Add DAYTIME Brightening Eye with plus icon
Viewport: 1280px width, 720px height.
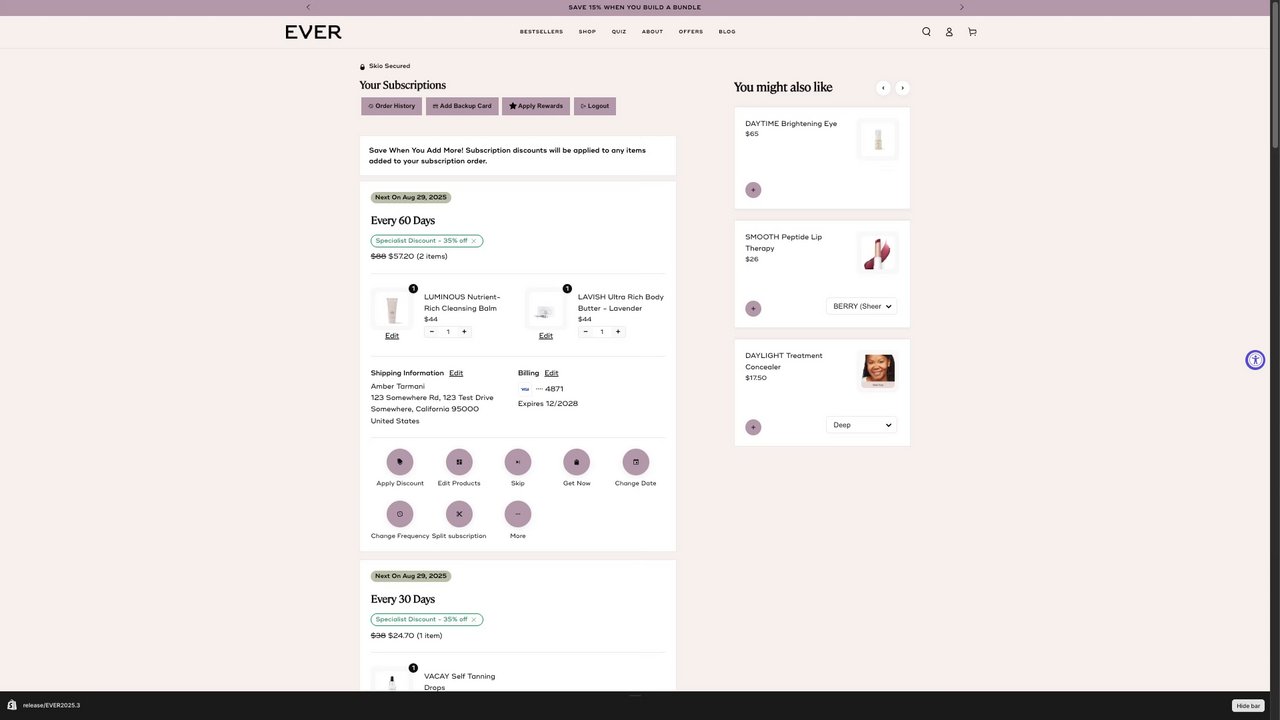(753, 190)
